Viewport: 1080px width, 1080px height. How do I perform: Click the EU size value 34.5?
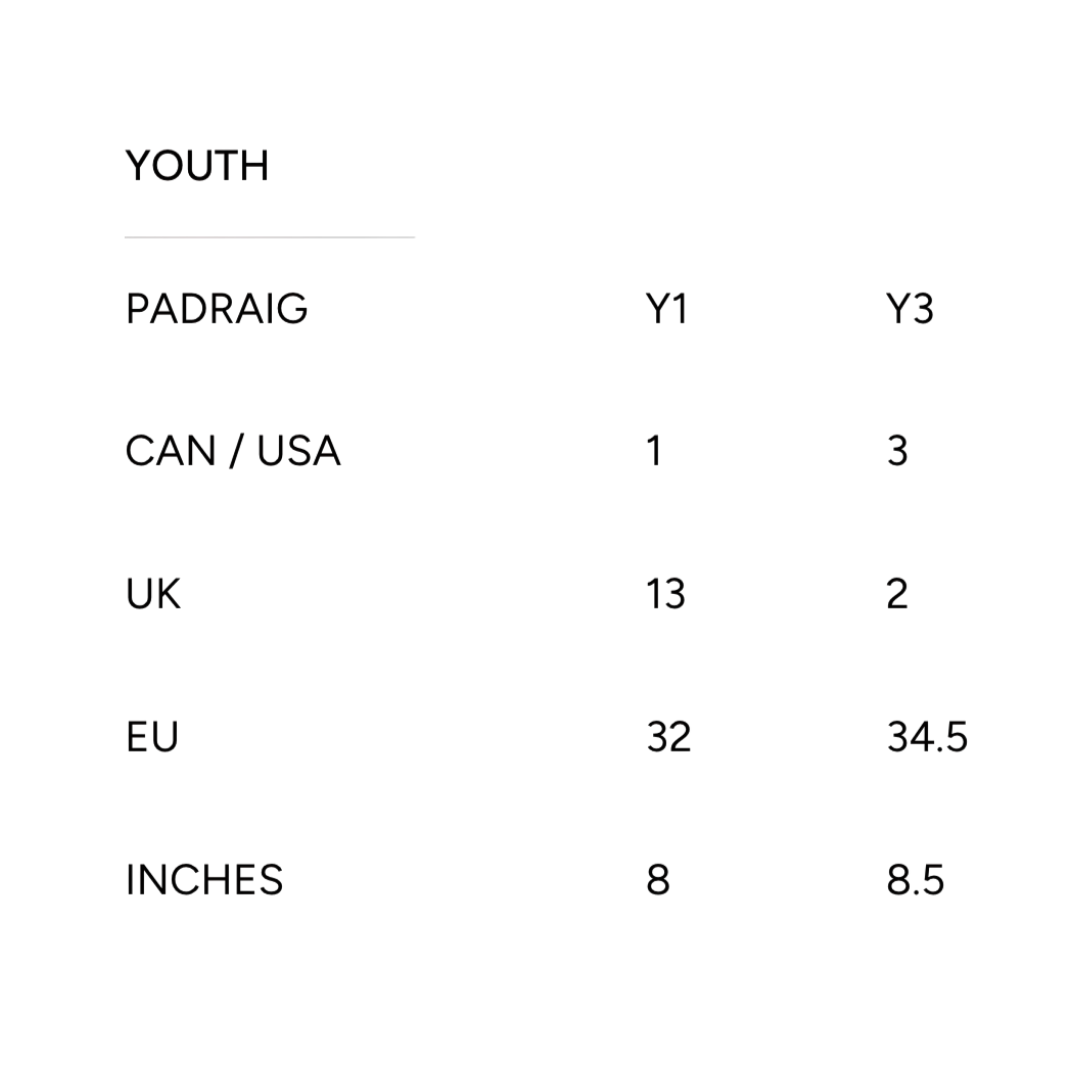coord(927,736)
